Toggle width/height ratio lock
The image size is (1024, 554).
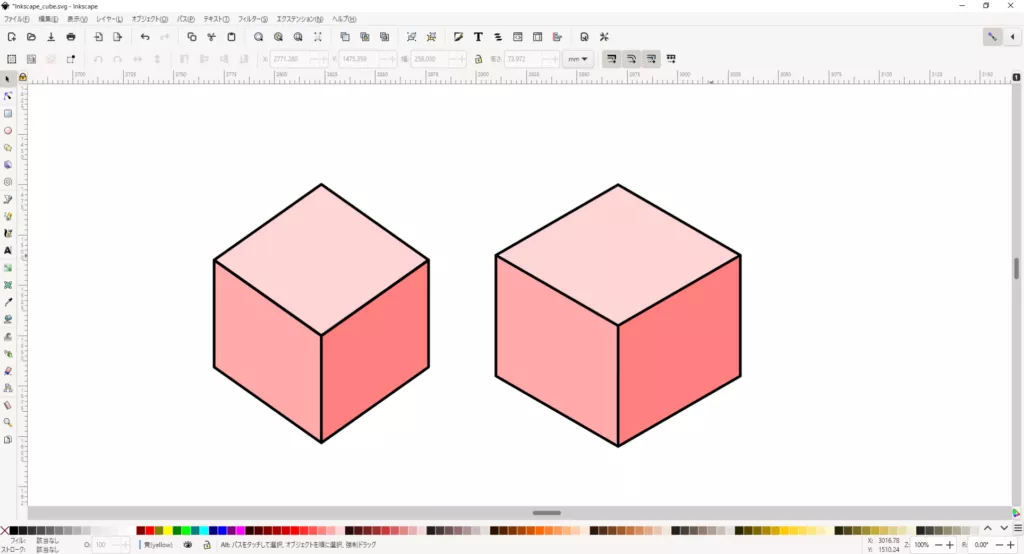point(478,59)
